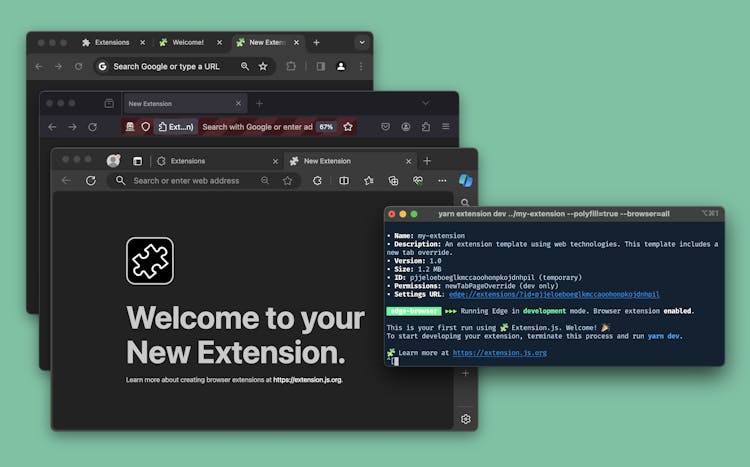750x467 pixels.
Task: Open Firefox's extensions puzzle icon
Action: [x=426, y=127]
